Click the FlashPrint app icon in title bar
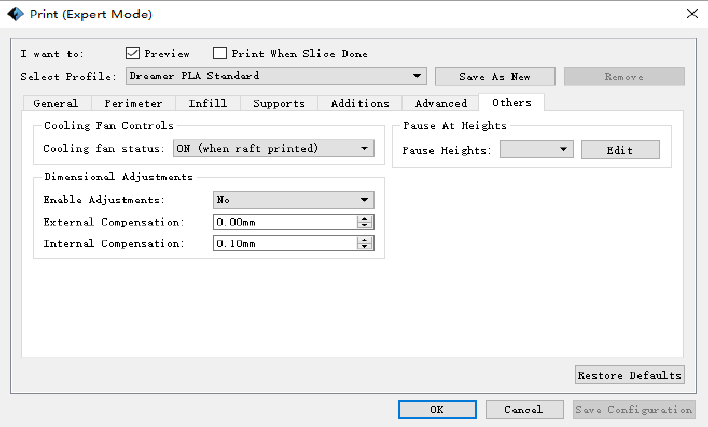708x427 pixels. point(14,13)
